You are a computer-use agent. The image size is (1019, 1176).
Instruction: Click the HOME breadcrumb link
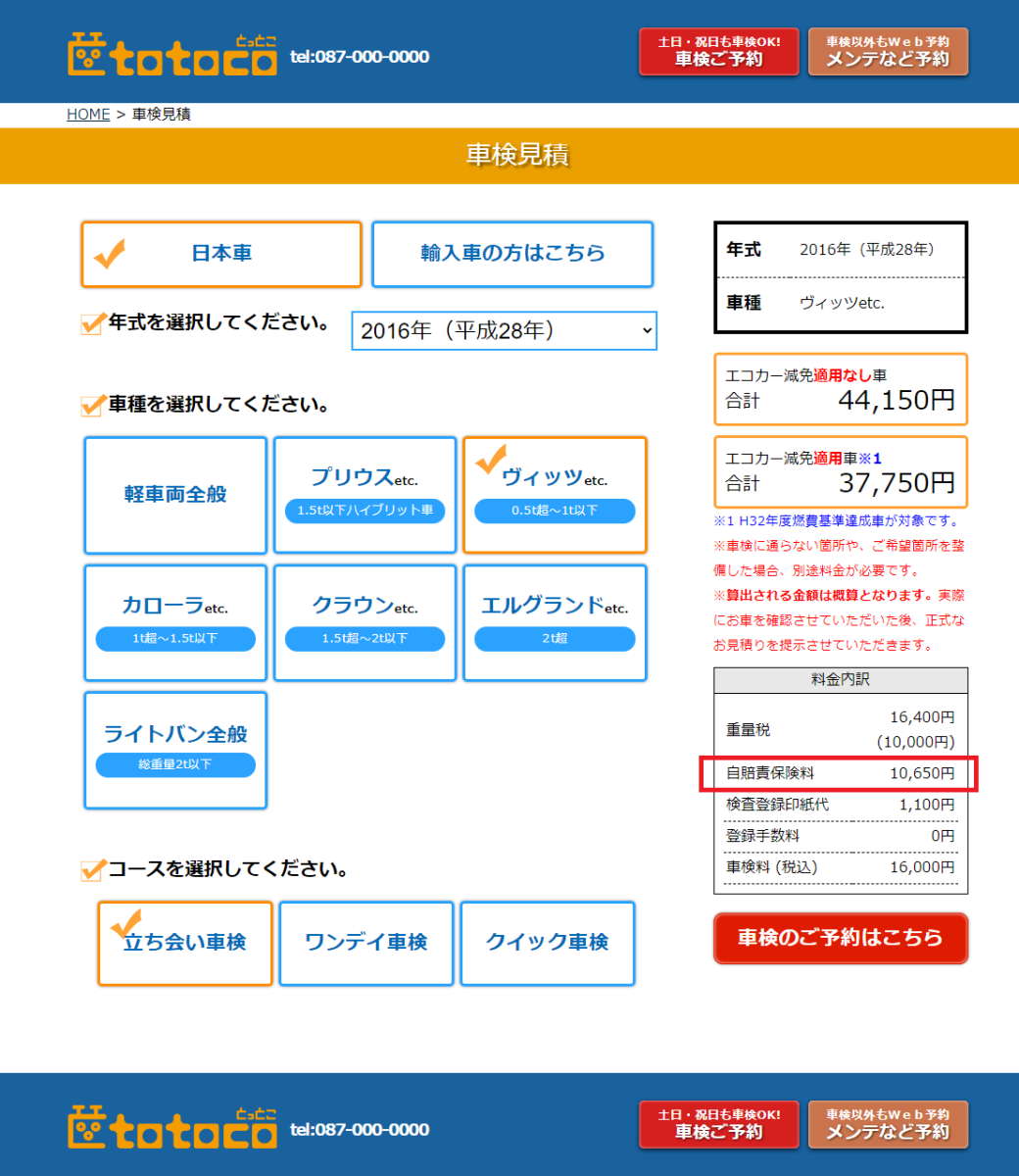click(x=88, y=115)
